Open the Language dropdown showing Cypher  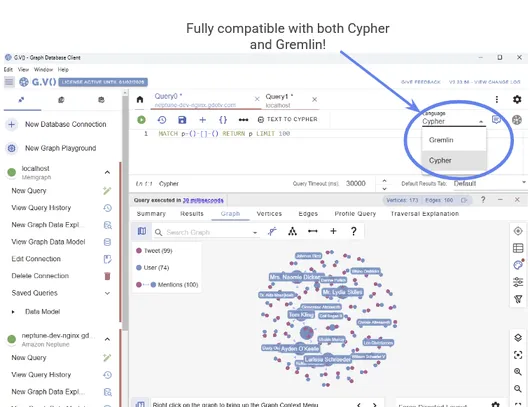pos(453,121)
